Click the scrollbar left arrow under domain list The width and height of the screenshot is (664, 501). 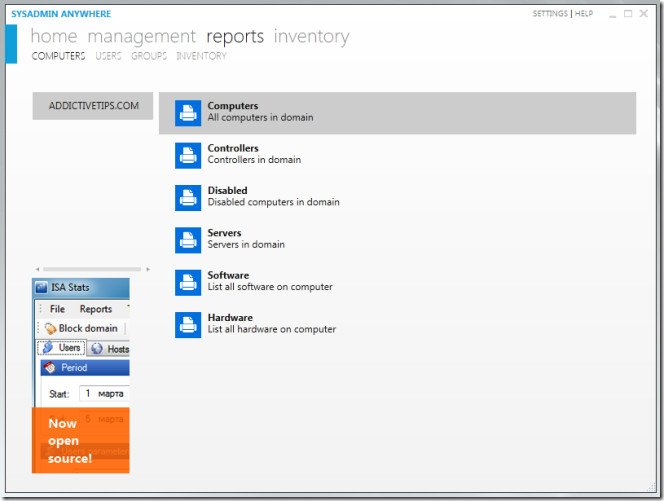pyautogui.click(x=37, y=269)
